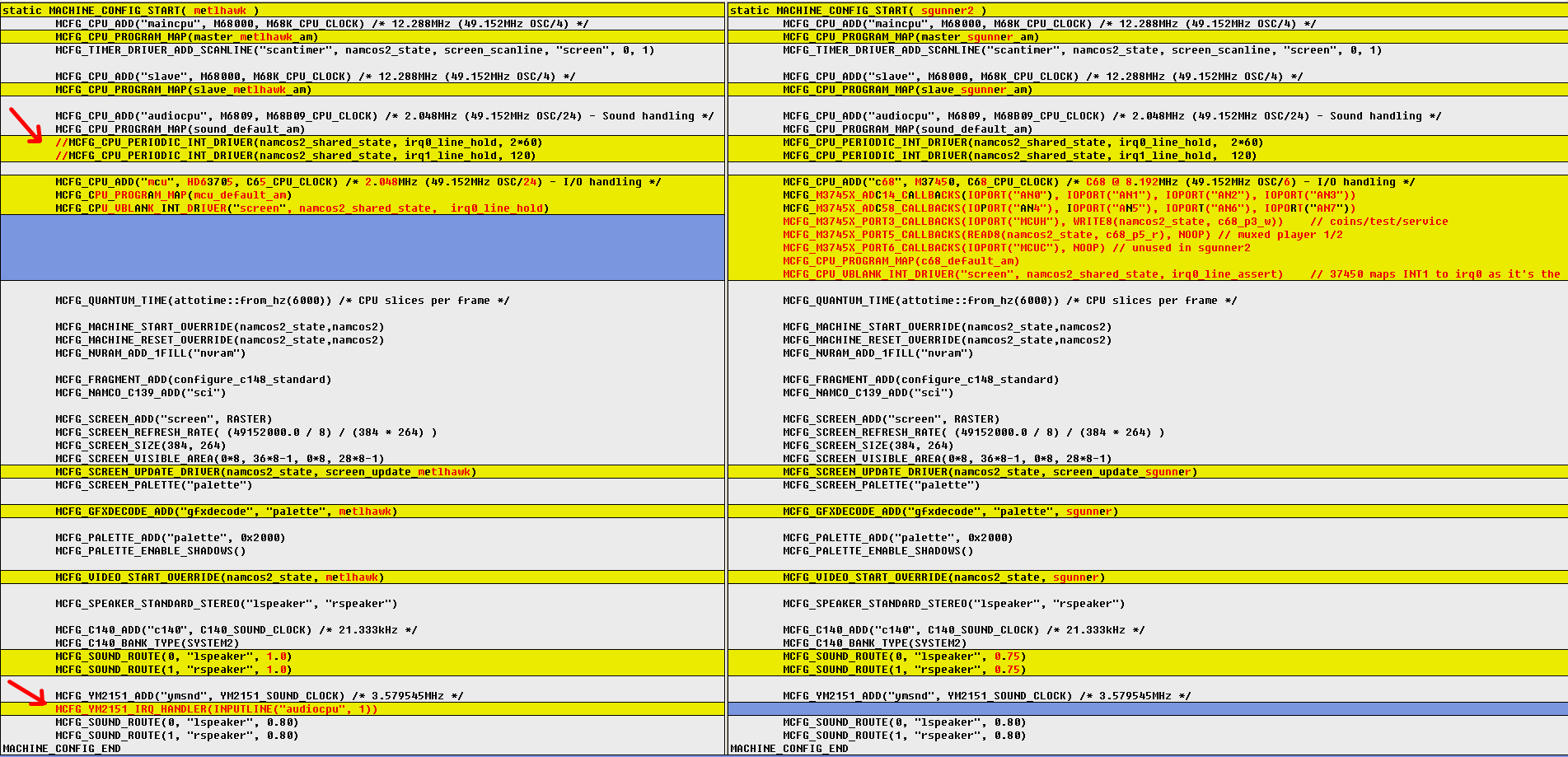The image size is (1568, 757).
Task: Select the HD63705 mcu CPU add line
Action: 358,182
